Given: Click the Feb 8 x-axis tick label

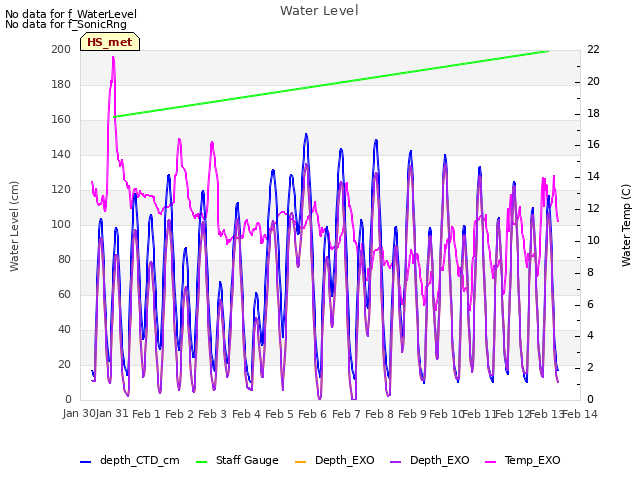Looking at the screenshot, I should pyautogui.click(x=379, y=414).
